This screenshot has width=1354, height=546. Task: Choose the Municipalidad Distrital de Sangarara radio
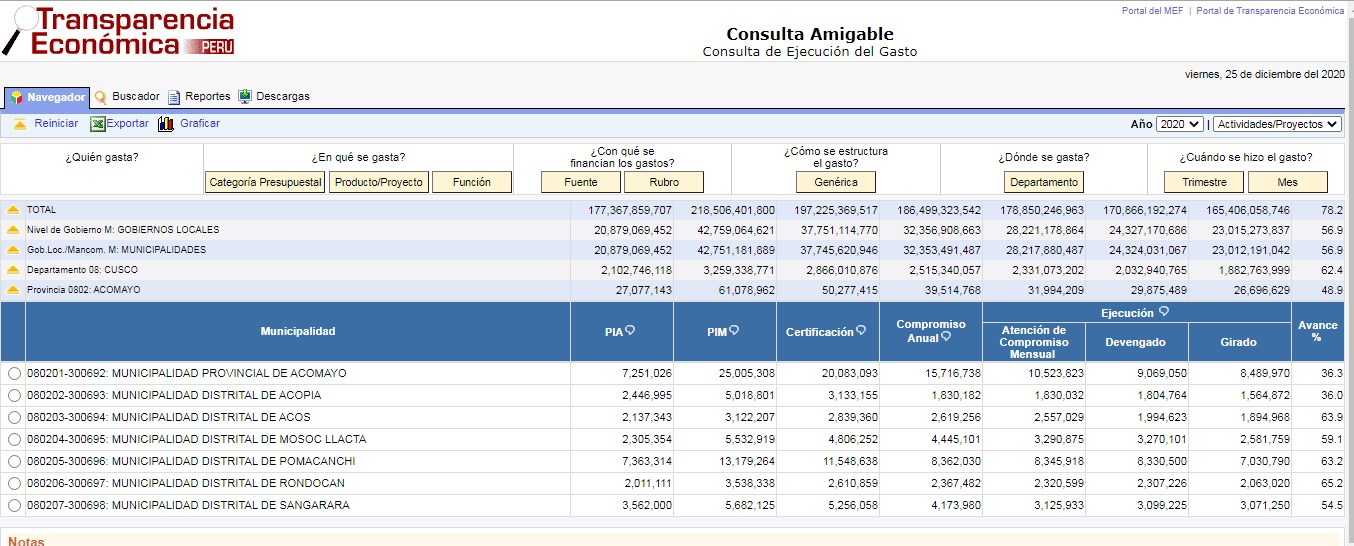tap(14, 505)
